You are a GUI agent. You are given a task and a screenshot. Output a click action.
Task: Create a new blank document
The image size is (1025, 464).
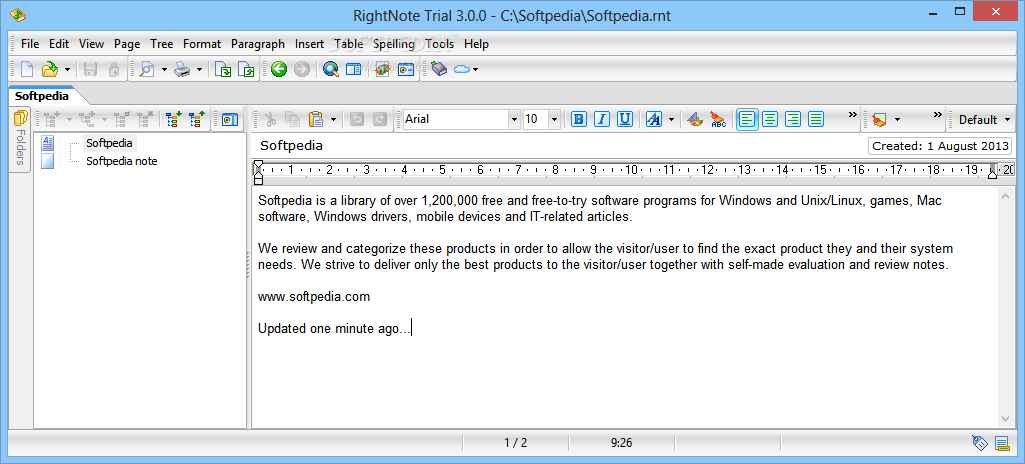click(27, 69)
